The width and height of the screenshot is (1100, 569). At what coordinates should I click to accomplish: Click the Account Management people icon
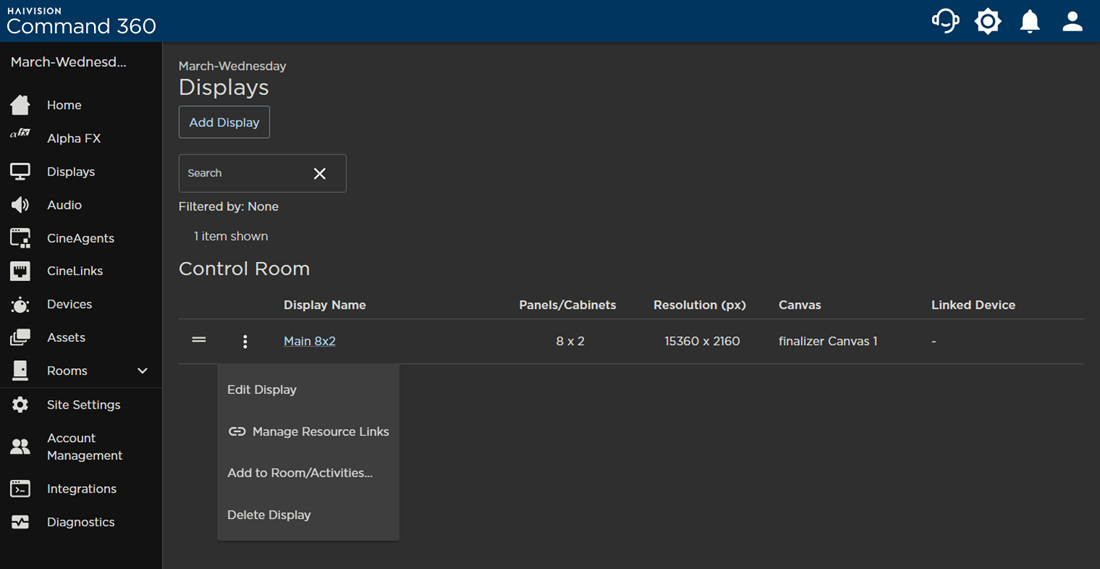pyautogui.click(x=20, y=447)
